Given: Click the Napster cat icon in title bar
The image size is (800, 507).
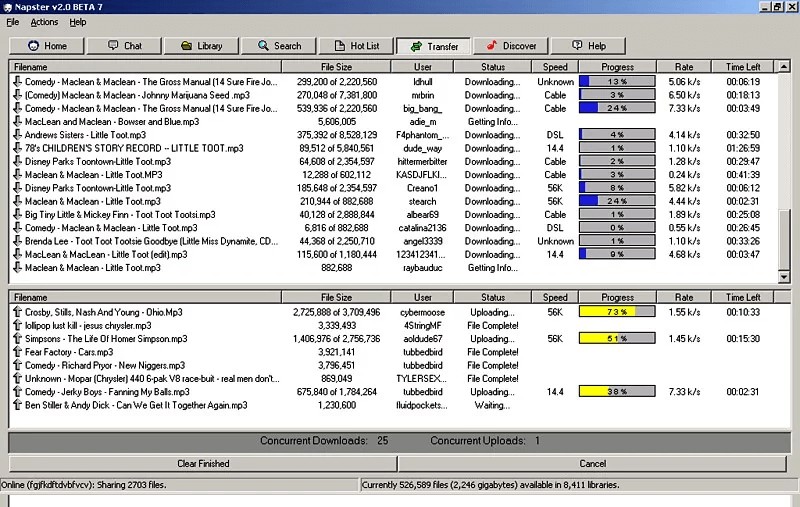Looking at the screenshot, I should pyautogui.click(x=7, y=7).
